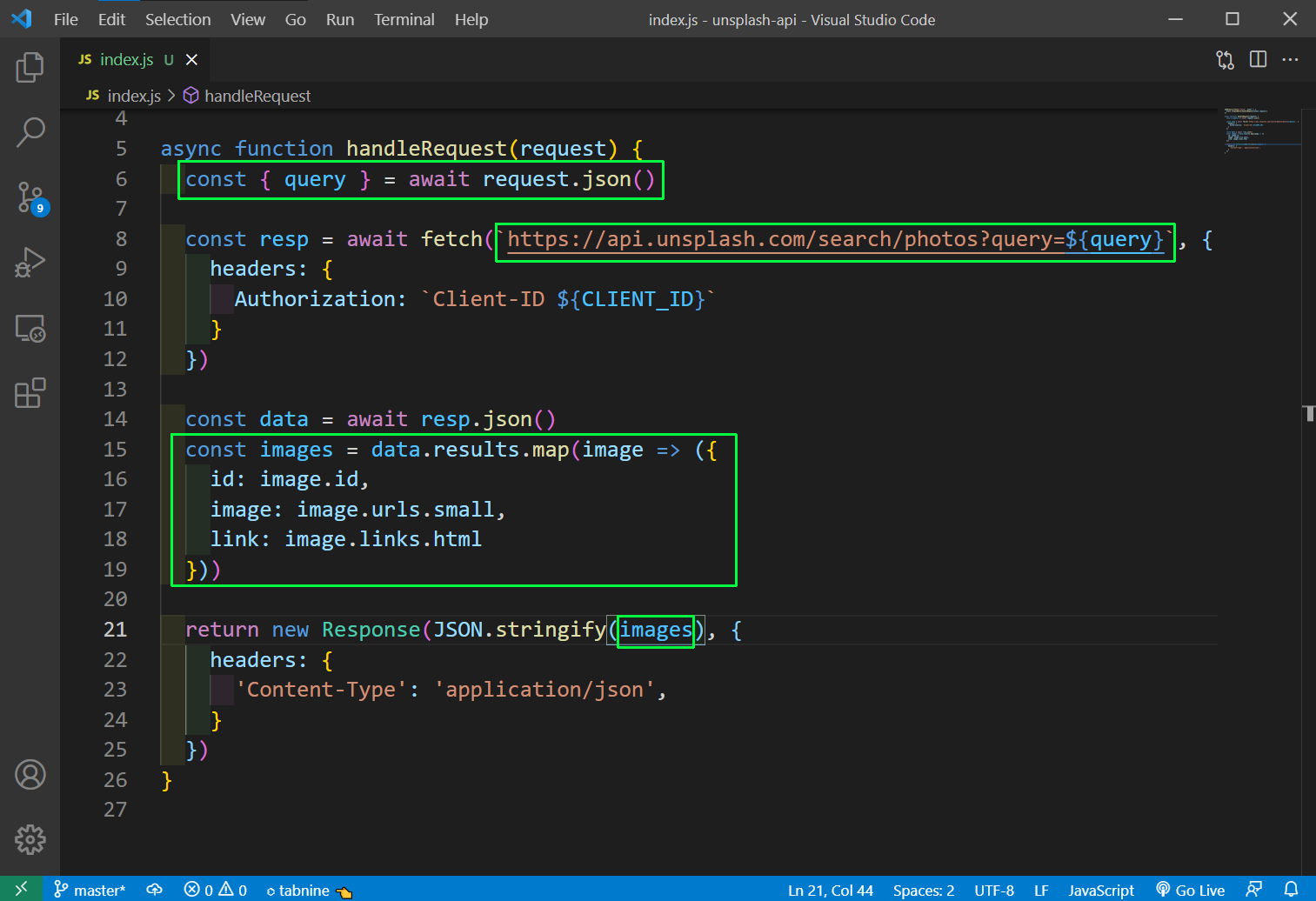Click image.urls.small on line 17
Viewport: 1316px width, 901px height.
396,510
